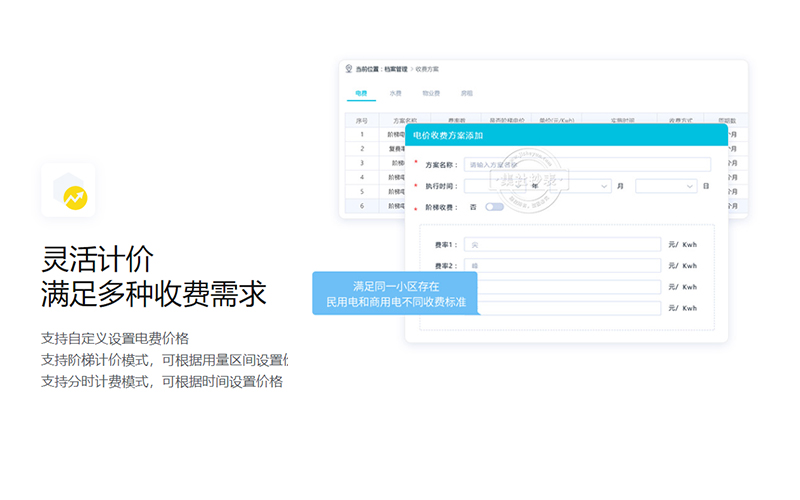This screenshot has width=800, height=500.
Task: Click the 收费方案 breadcrumb item
Action: (x=427, y=69)
